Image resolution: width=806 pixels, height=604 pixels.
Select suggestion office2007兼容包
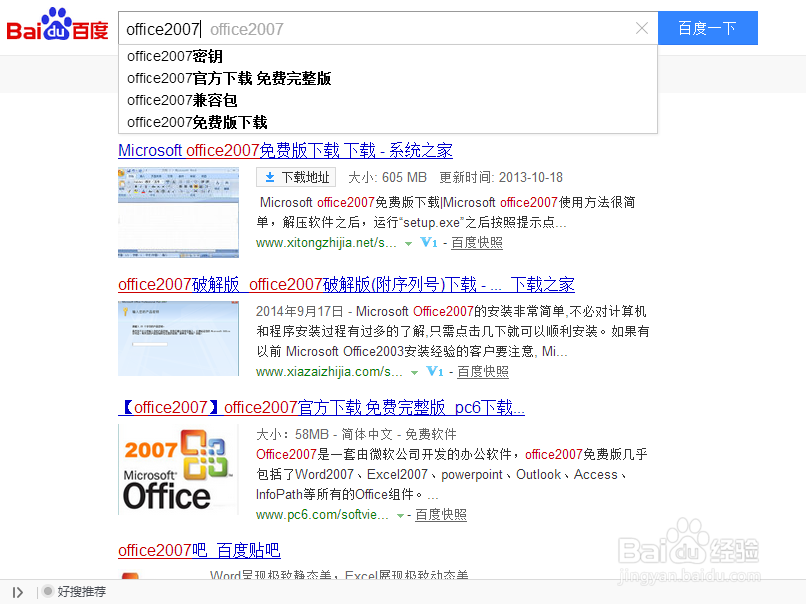coord(388,100)
